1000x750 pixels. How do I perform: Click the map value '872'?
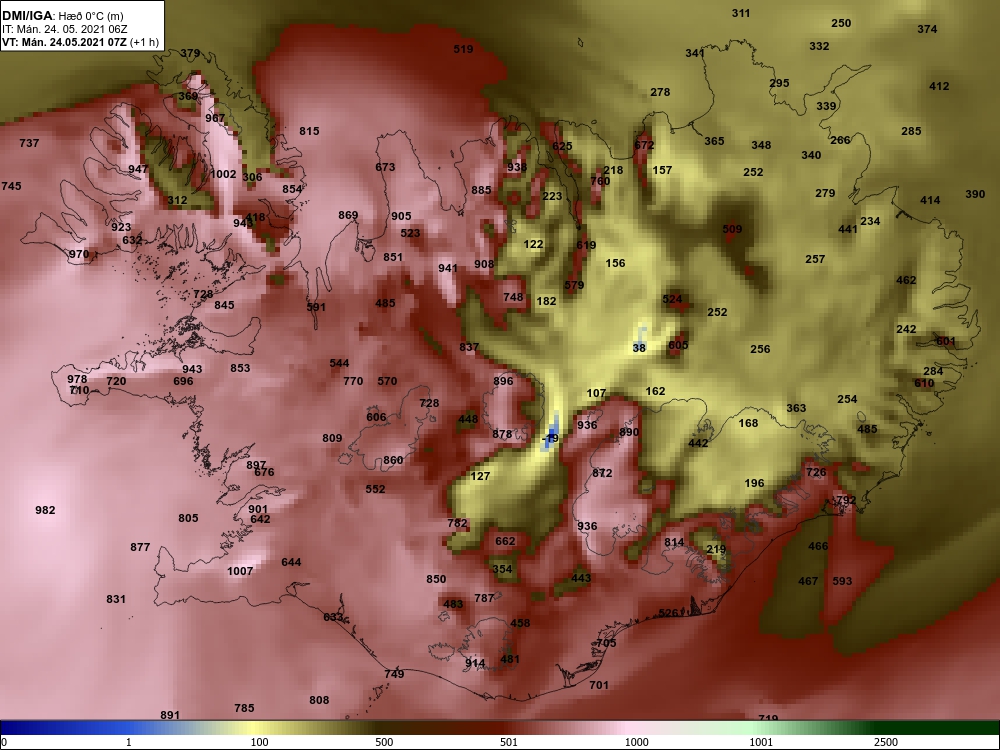pyautogui.click(x=602, y=473)
